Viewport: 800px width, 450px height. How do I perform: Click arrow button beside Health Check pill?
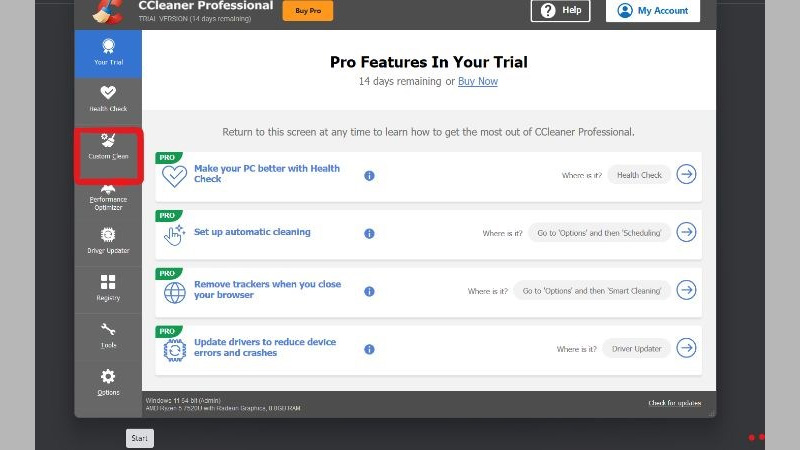pos(686,175)
